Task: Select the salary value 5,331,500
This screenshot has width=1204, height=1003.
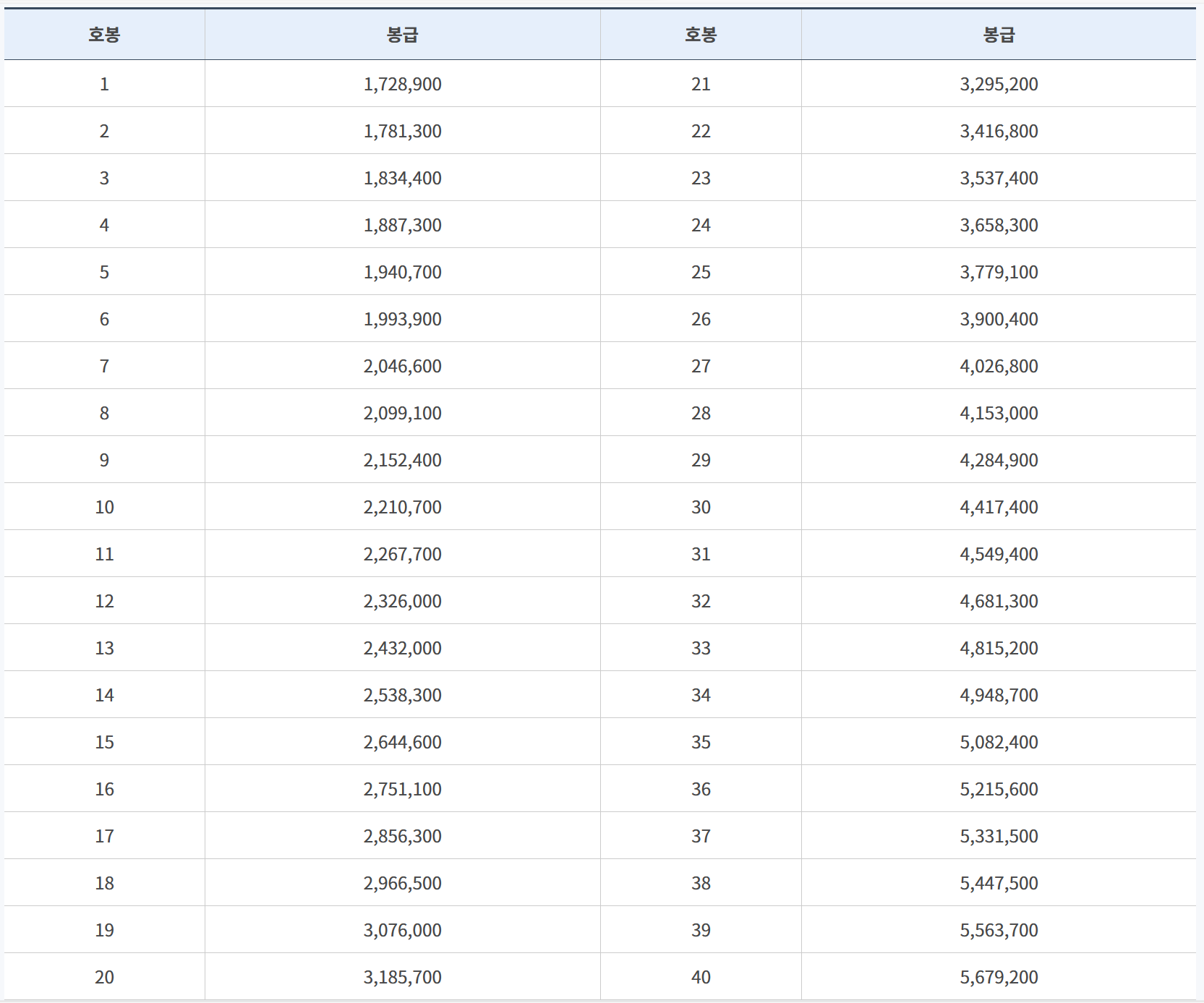Action: coord(999,836)
